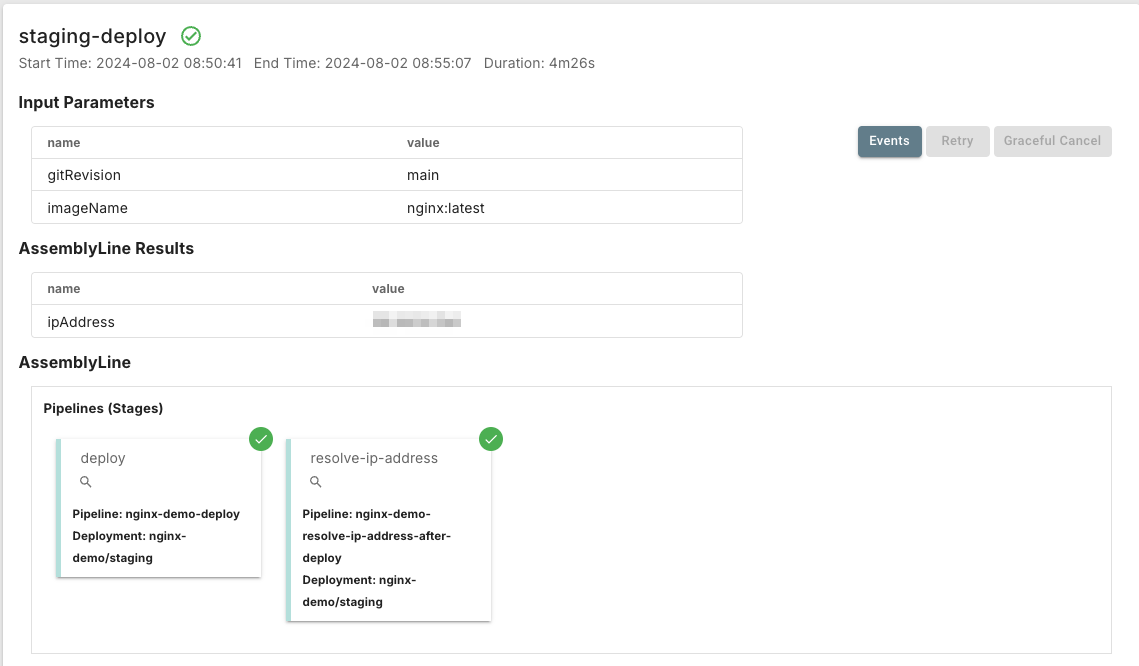This screenshot has height=666, width=1139.
Task: Open details with resolve-ip-address magnifier icon
Action: 315,482
